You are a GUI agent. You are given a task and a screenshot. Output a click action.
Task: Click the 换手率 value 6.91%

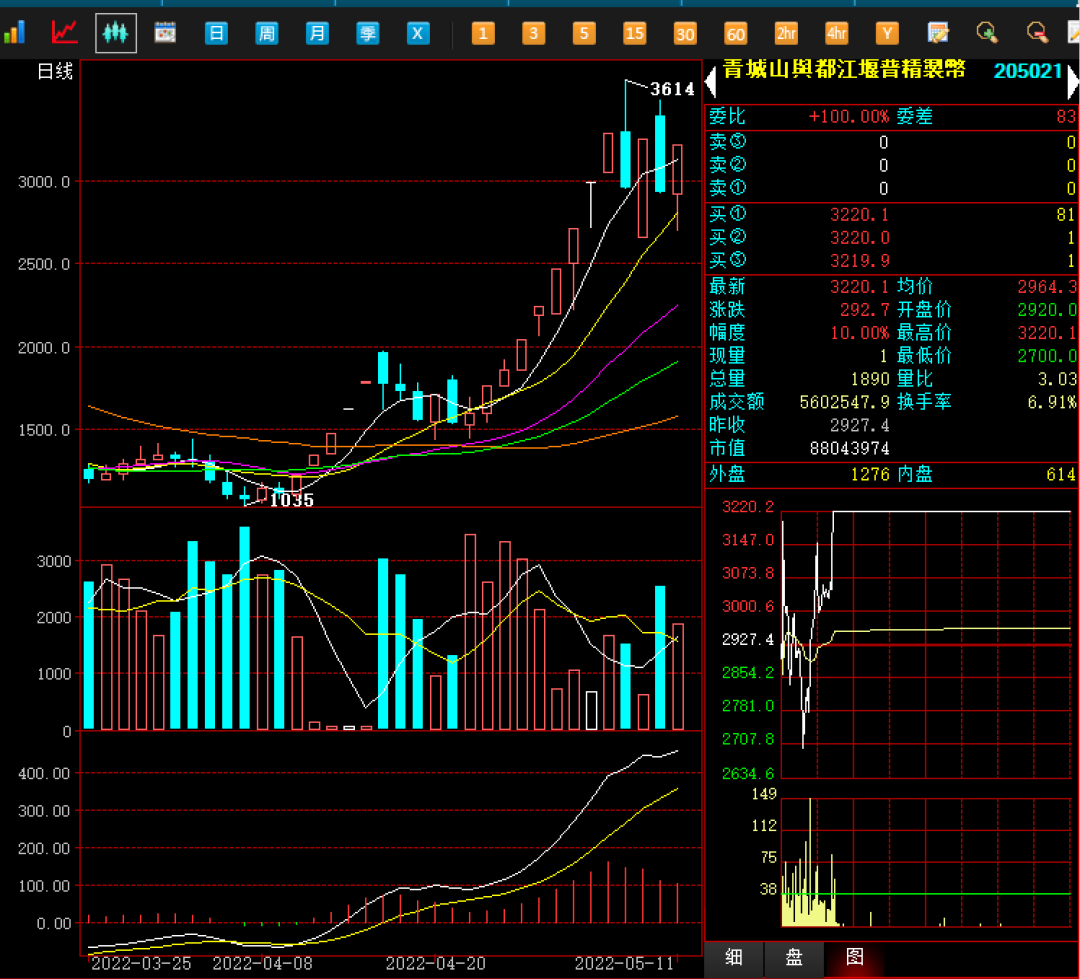(1052, 402)
